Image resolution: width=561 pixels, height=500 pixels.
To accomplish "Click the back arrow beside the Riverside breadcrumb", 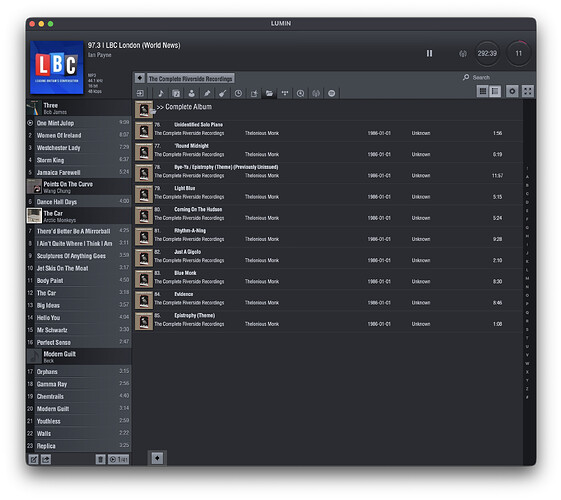I will (140, 78).
